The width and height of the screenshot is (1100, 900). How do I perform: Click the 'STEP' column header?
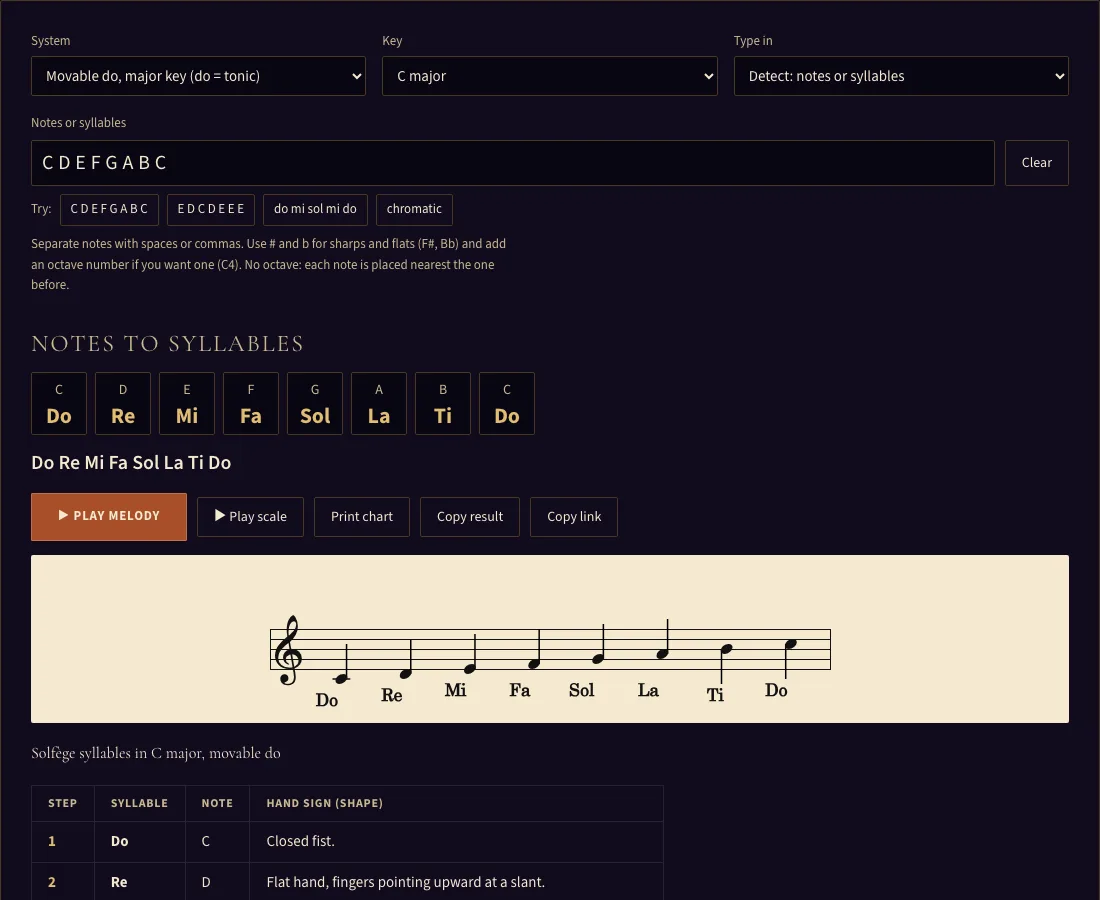[62, 803]
